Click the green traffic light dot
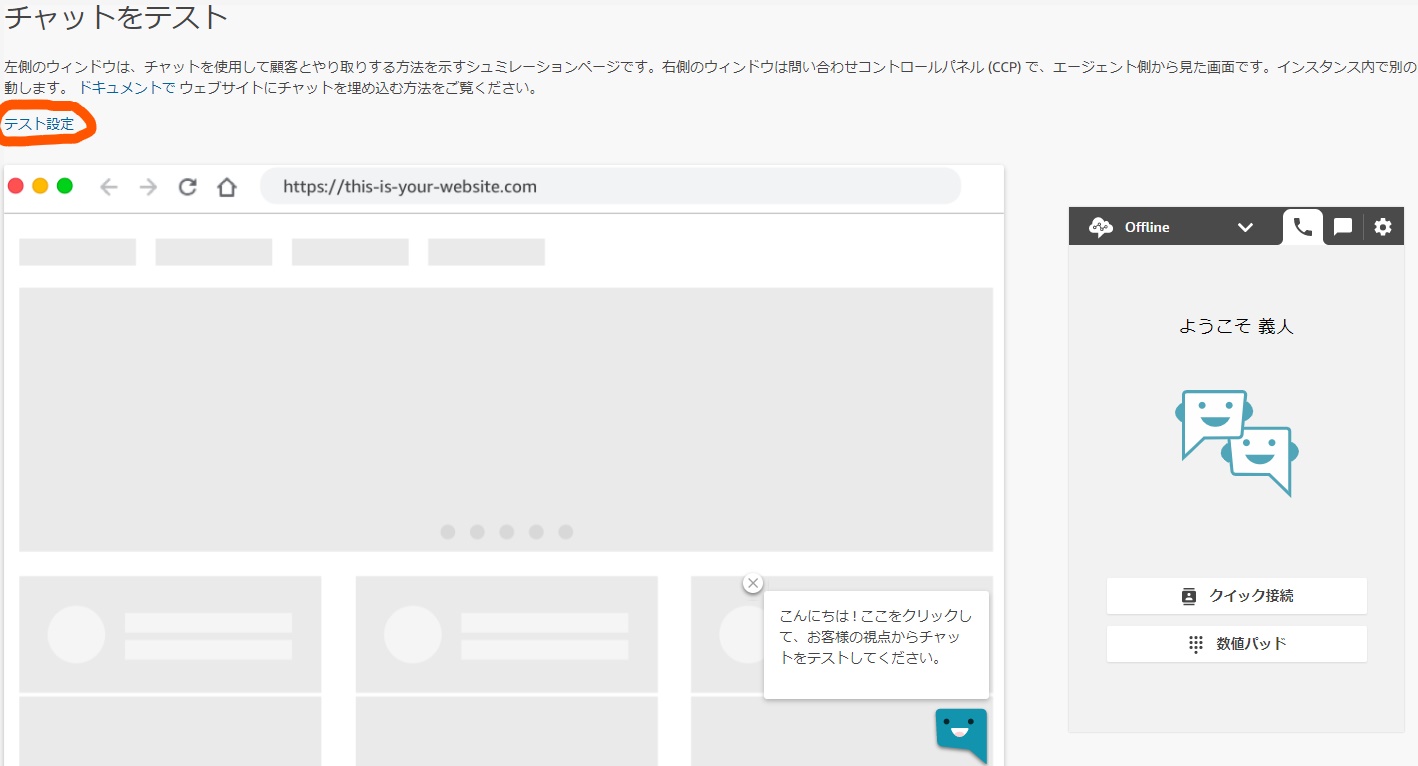 (x=64, y=185)
